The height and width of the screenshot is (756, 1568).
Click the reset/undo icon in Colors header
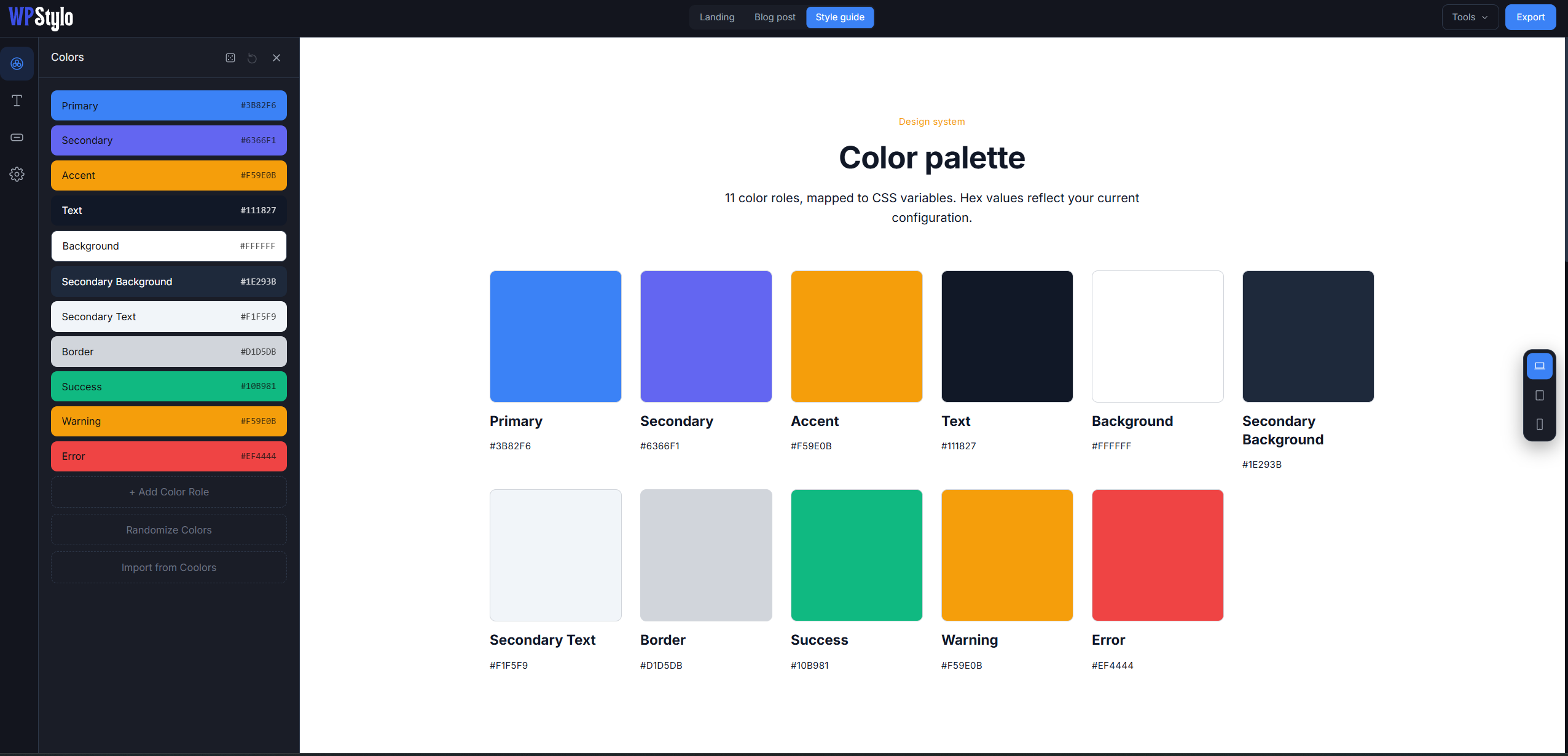[x=253, y=58]
